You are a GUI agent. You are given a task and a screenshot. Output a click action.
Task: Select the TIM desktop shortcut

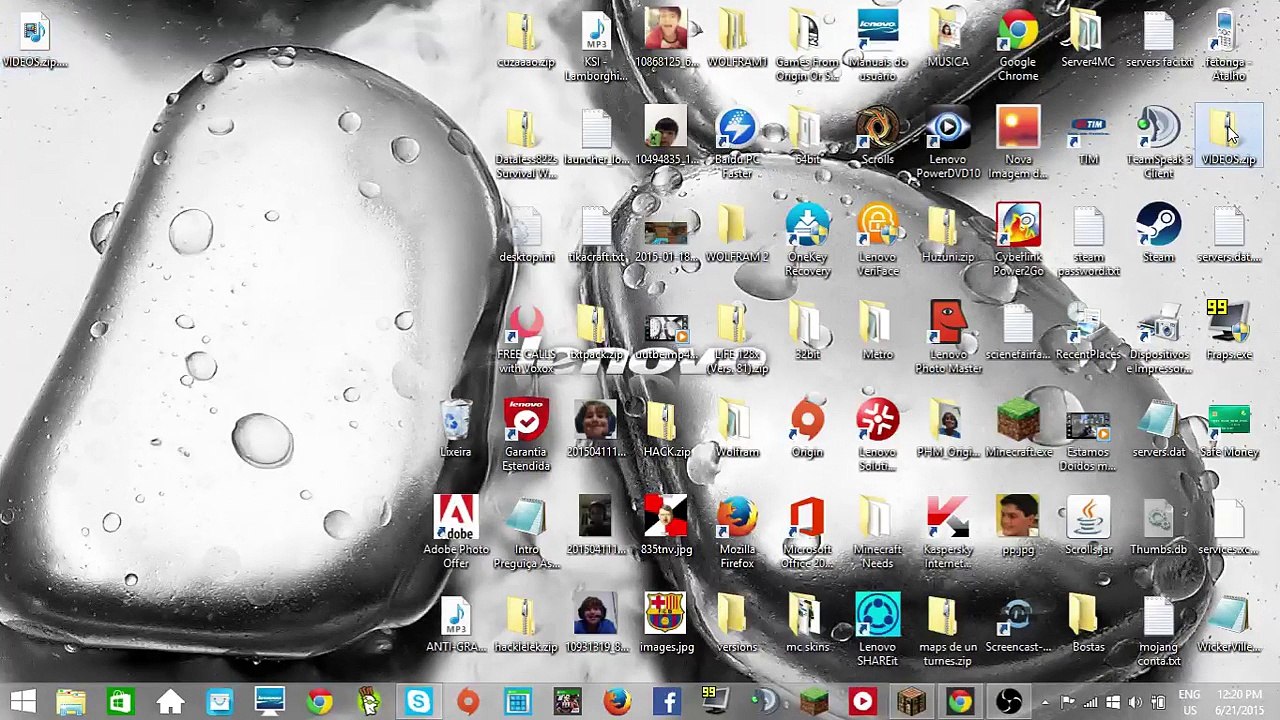(1088, 137)
